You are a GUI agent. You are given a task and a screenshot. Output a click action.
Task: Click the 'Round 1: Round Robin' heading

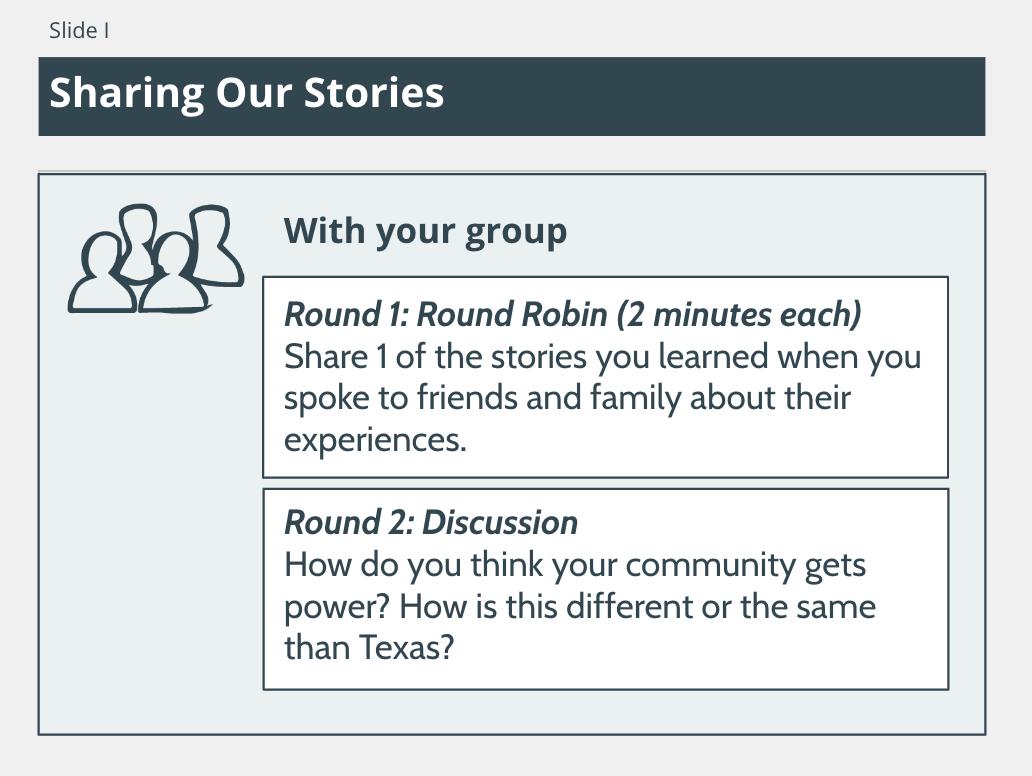446,314
